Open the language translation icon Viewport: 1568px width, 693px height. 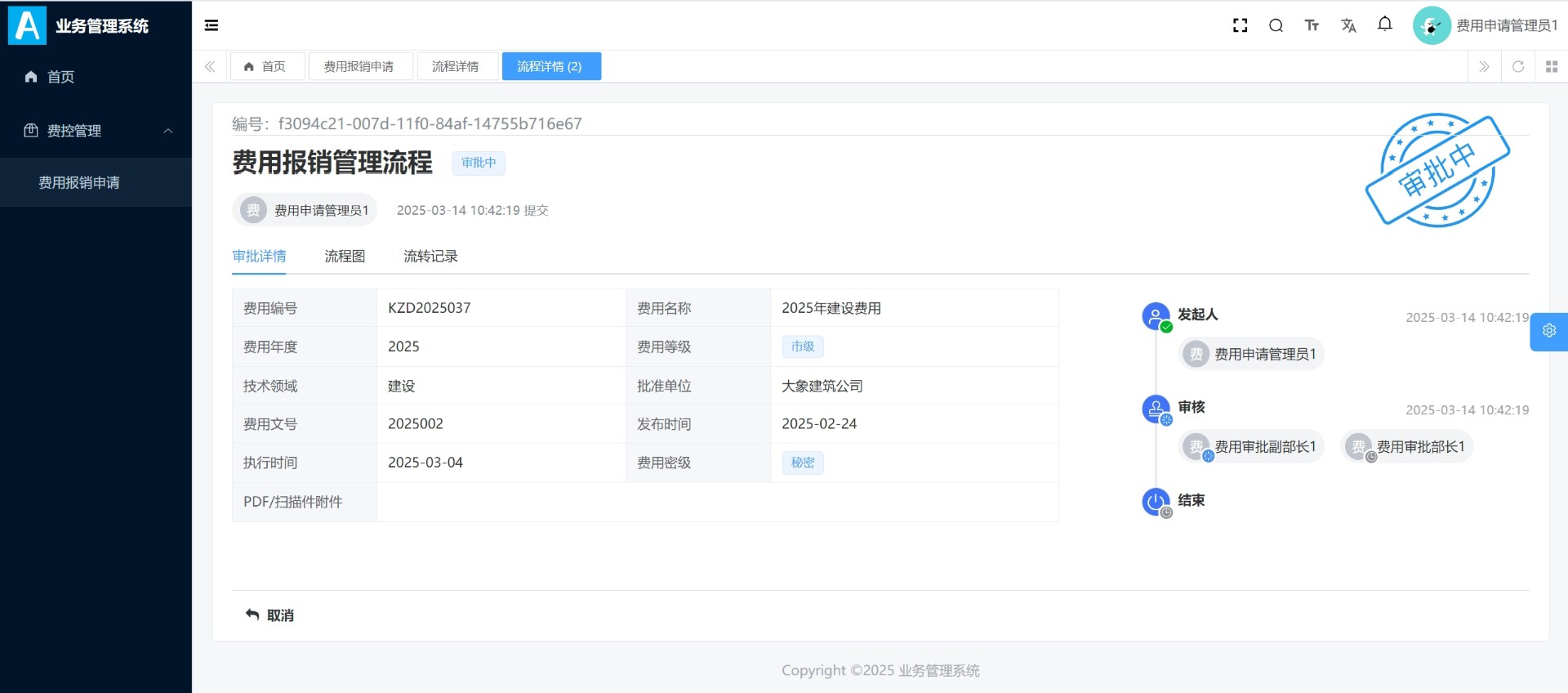[x=1348, y=25]
